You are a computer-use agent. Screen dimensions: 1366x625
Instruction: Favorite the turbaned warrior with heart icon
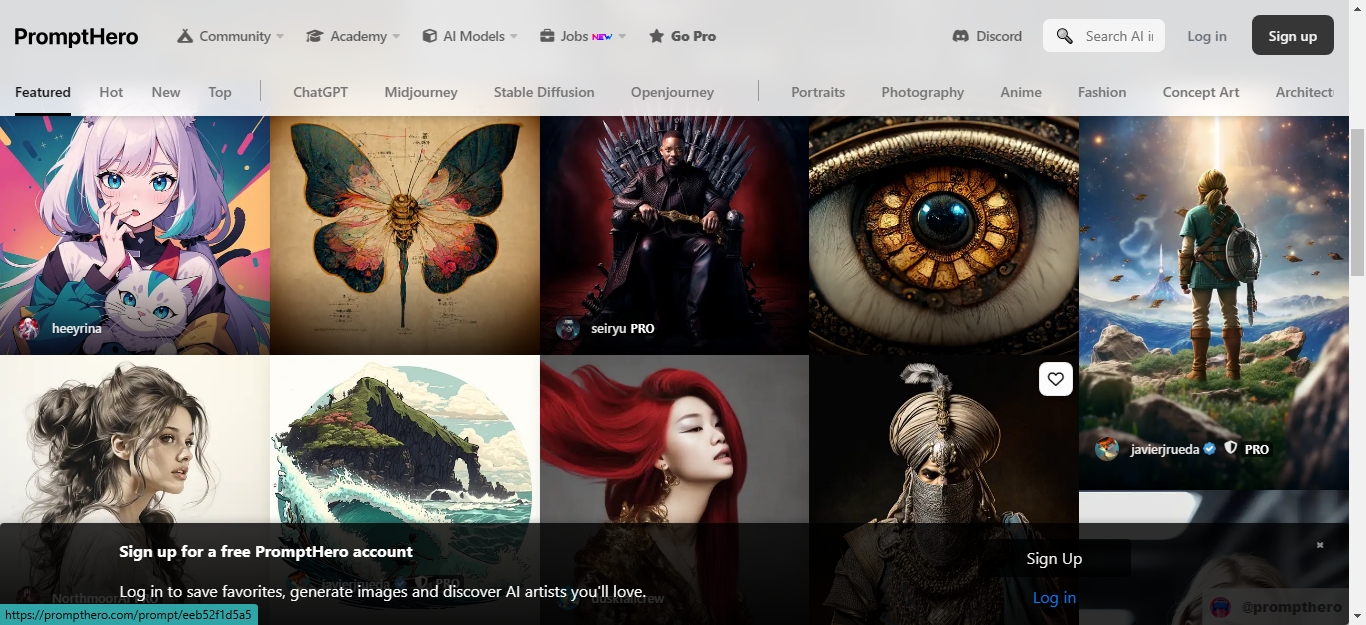pos(1055,379)
